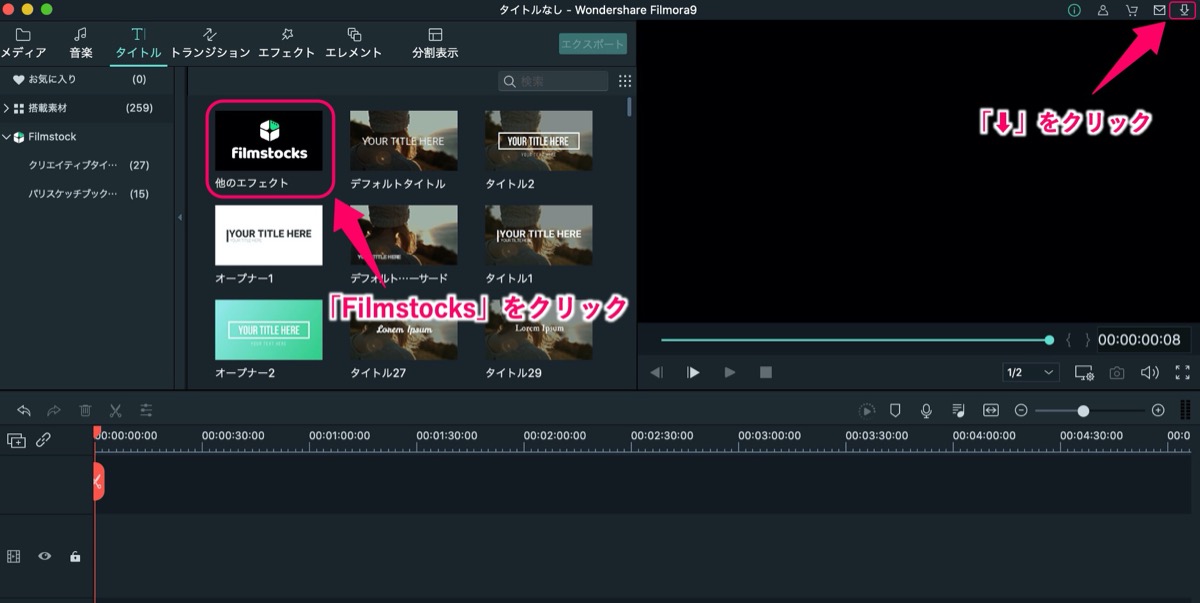Switch to the エフェクト tab
The width and height of the screenshot is (1200, 603).
(287, 43)
